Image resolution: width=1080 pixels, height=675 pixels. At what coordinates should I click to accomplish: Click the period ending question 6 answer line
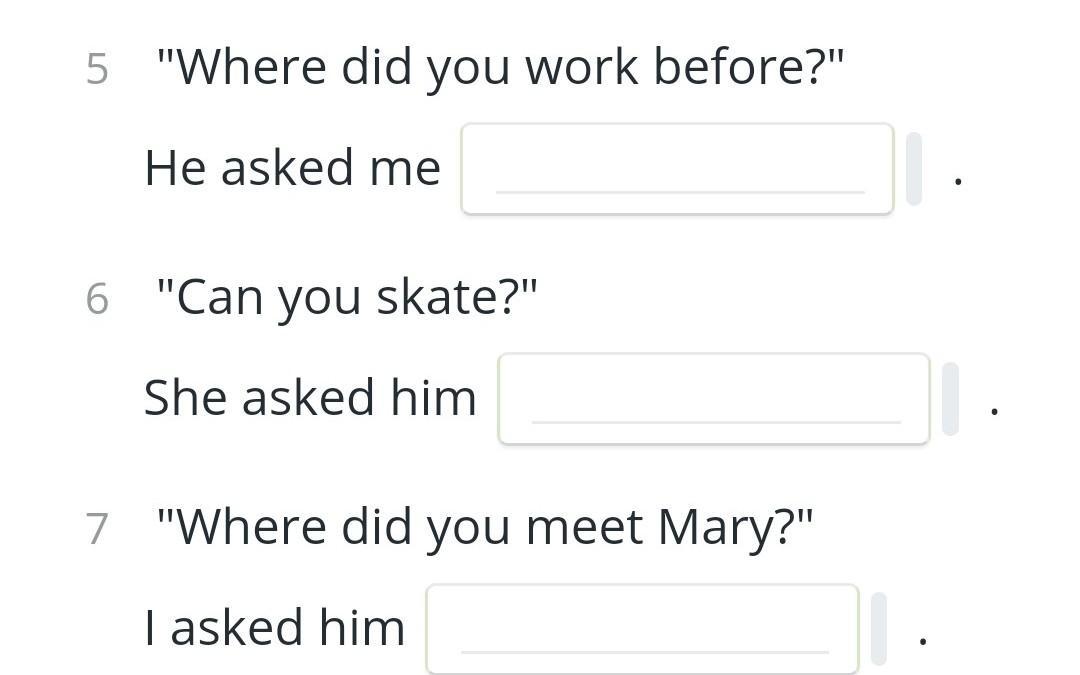tap(994, 412)
